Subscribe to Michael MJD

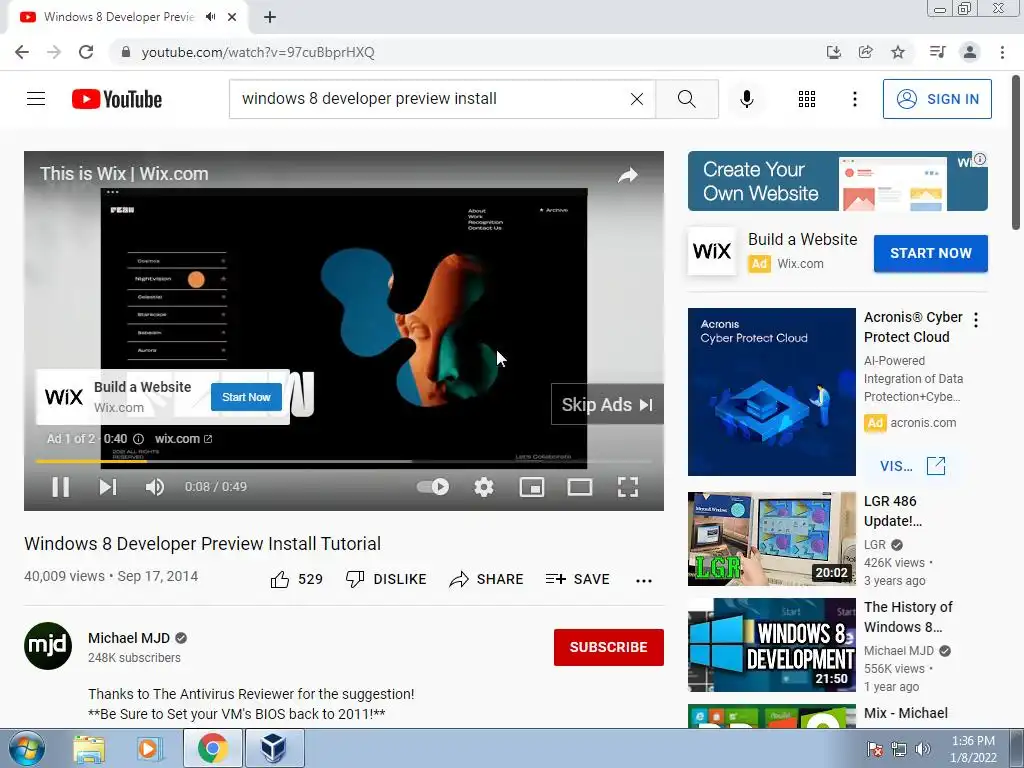(x=609, y=647)
